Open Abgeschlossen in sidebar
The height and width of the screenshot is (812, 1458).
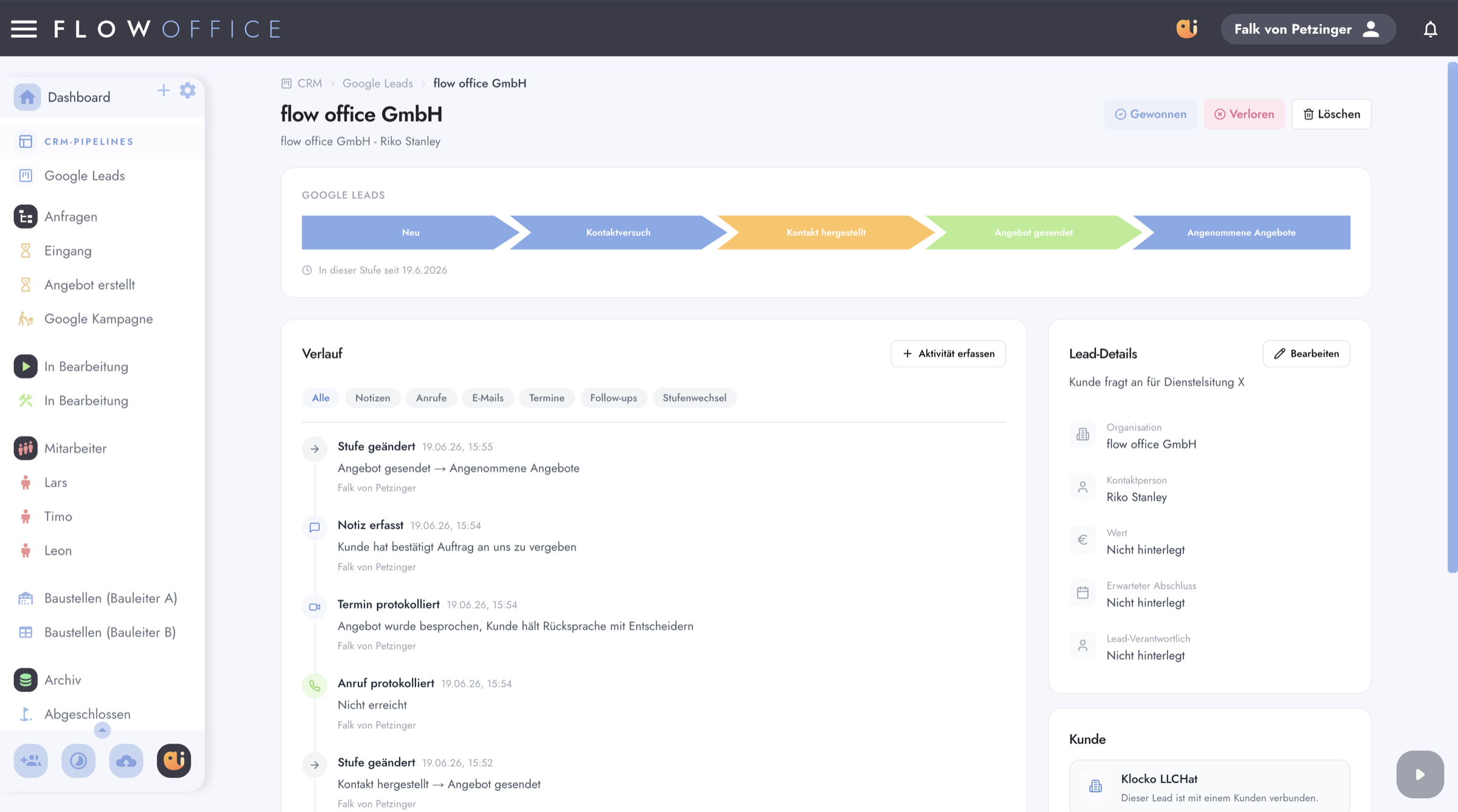(x=87, y=714)
